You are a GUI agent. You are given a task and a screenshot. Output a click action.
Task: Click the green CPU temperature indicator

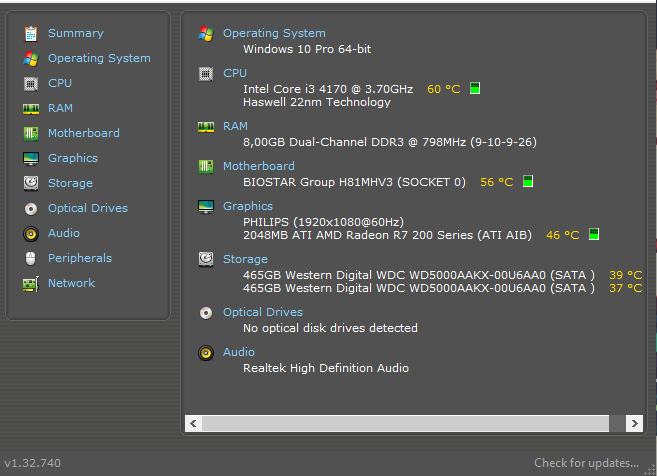[475, 88]
